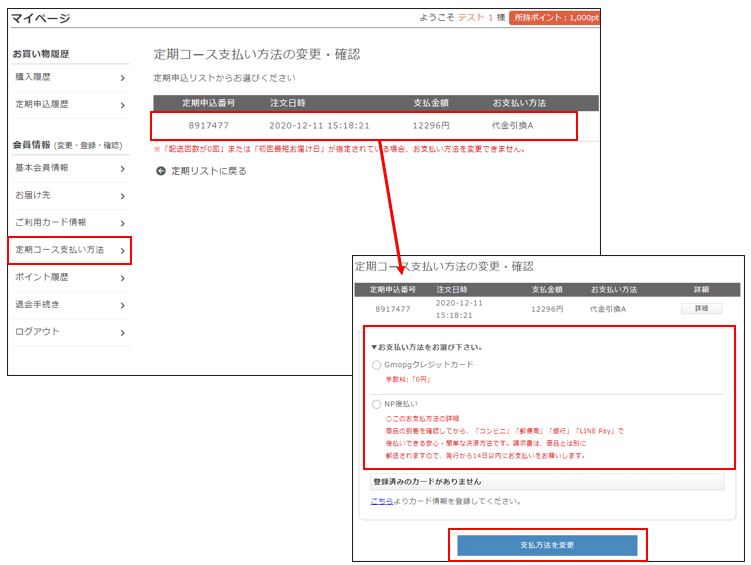Expand the 購入履歴 chevron arrow

pos(122,77)
